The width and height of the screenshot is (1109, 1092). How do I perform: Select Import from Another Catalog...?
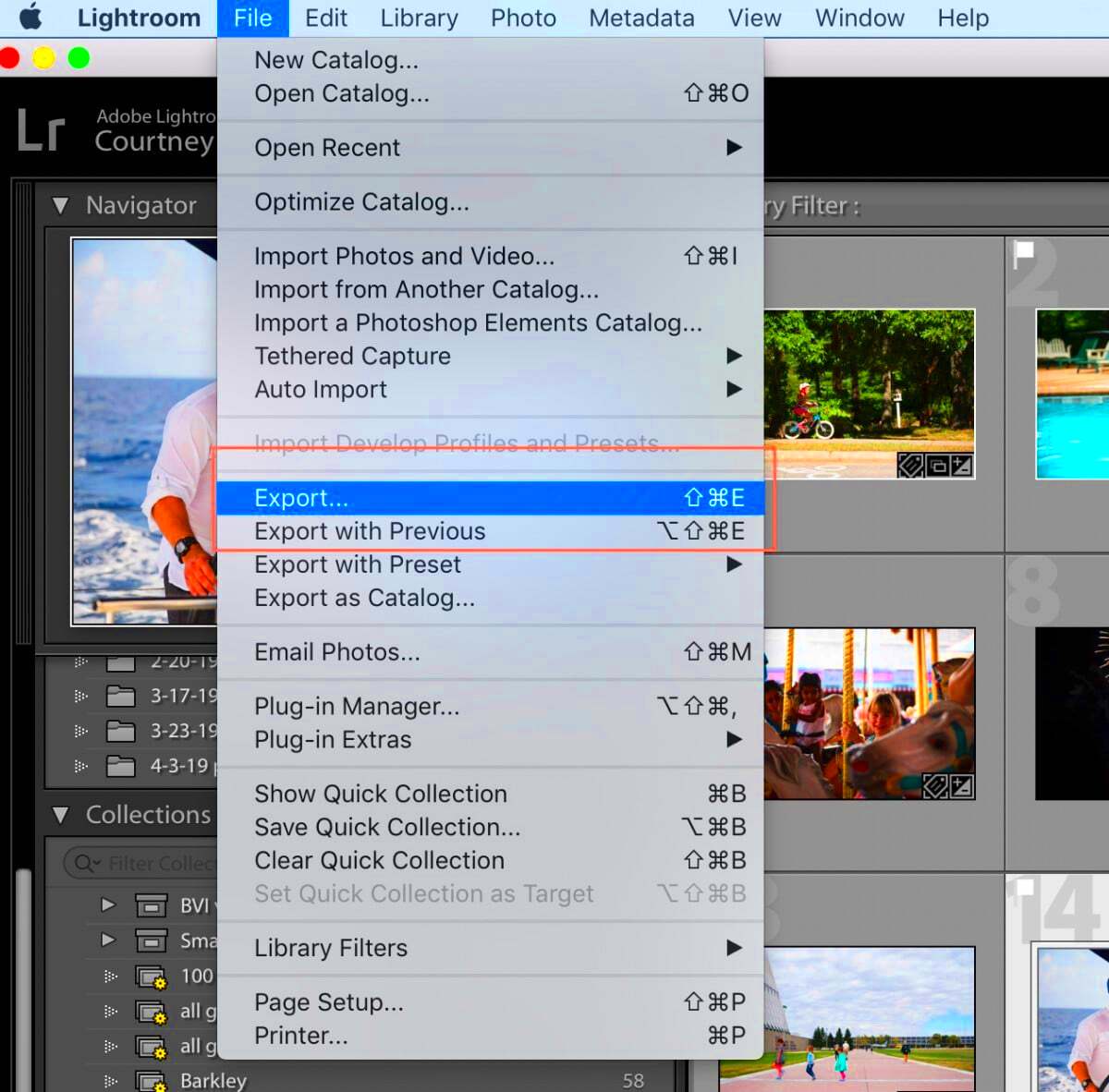[x=491, y=289]
